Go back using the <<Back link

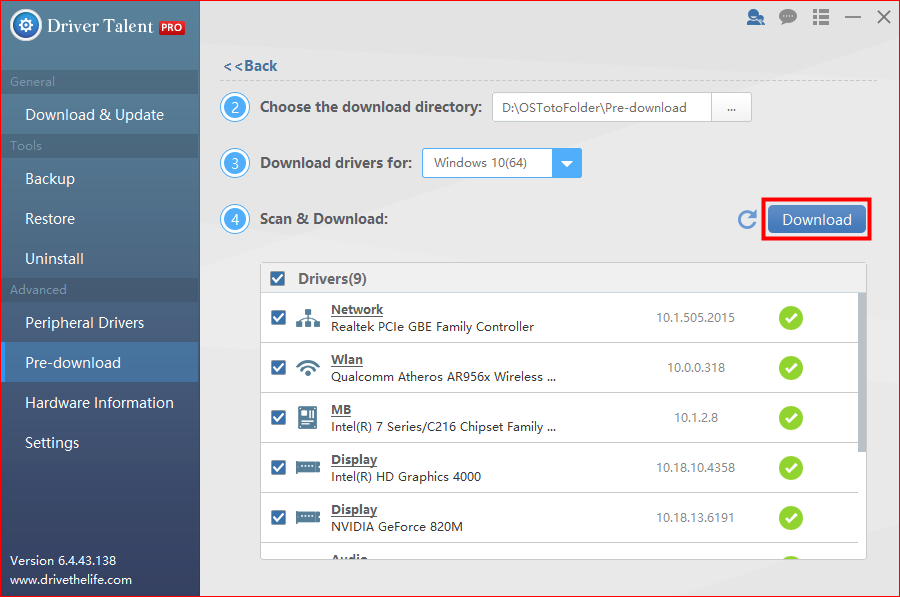250,66
